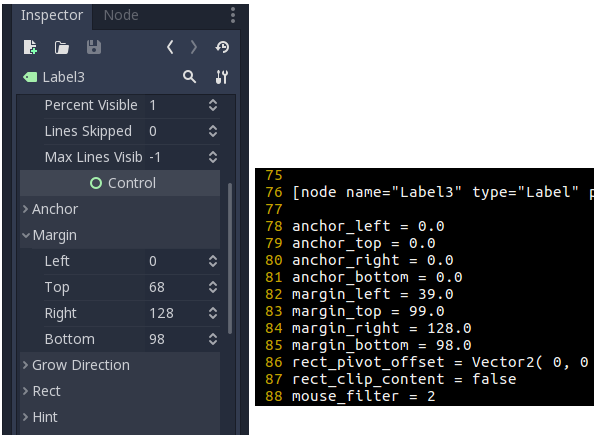Image resolution: width=594 pixels, height=435 pixels.
Task: Expand the Rect section
Action: tap(120, 391)
